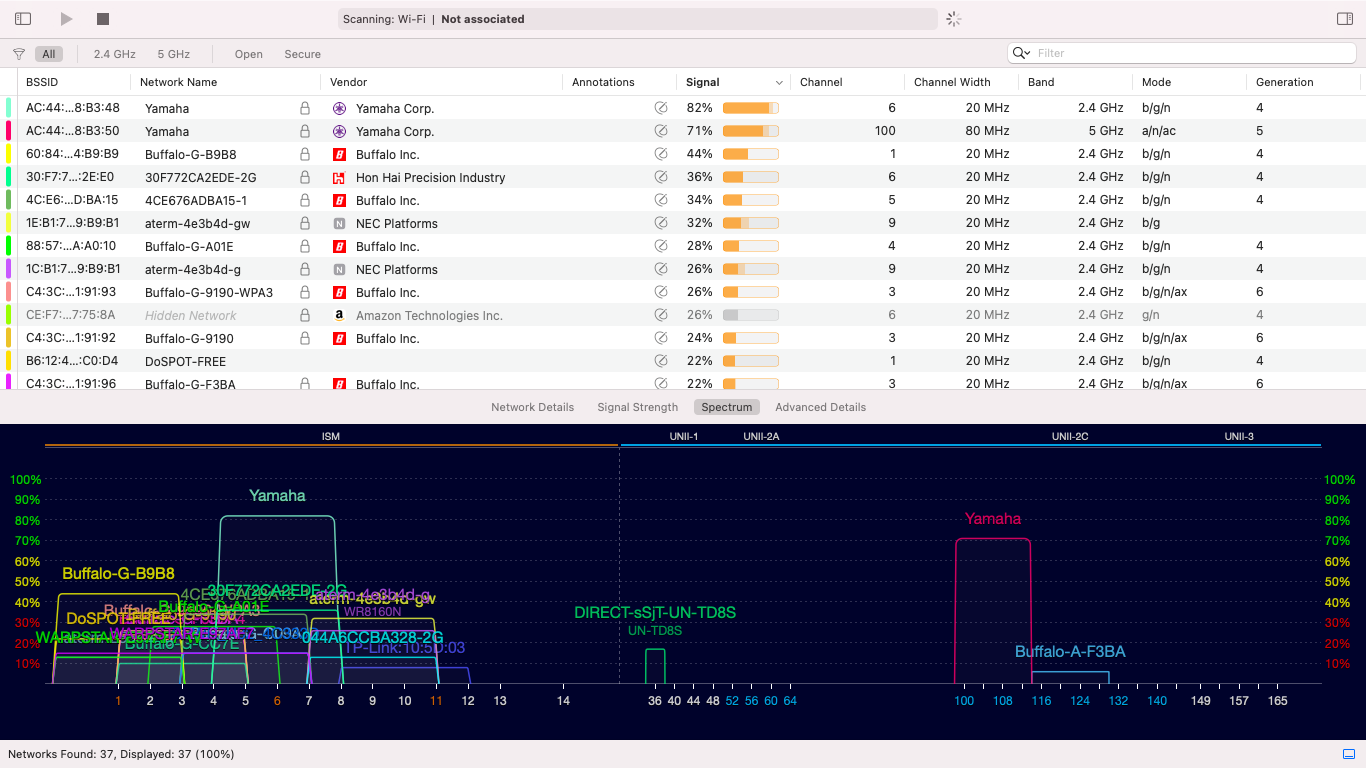1366x768 pixels.
Task: Show only Secure networks
Action: pyautogui.click(x=302, y=54)
